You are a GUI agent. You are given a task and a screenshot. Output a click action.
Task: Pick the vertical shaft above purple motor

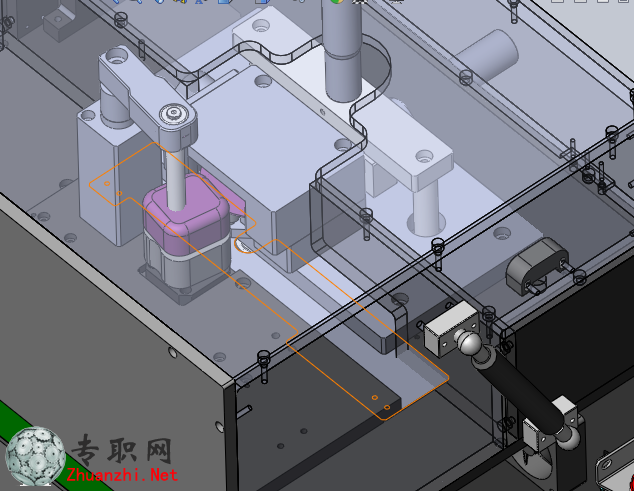(176, 177)
